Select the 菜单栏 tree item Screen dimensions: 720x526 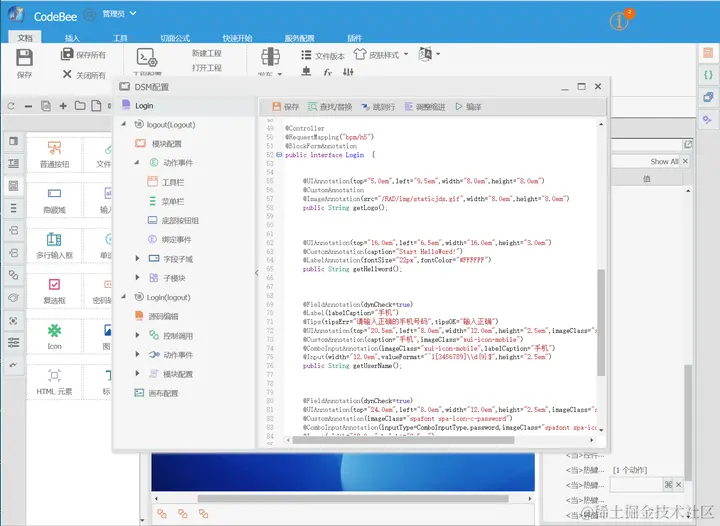pyautogui.click(x=166, y=201)
